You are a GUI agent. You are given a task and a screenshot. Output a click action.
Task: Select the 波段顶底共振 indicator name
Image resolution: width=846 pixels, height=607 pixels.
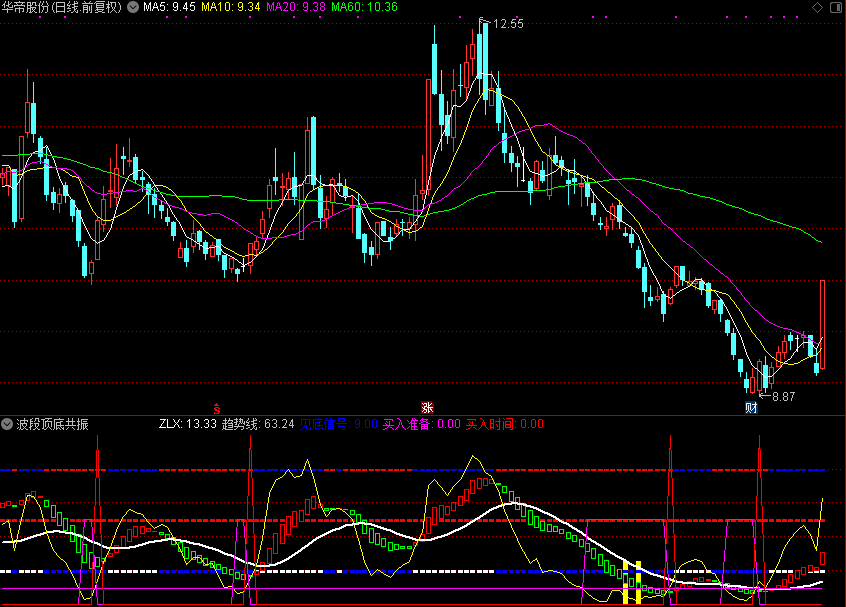pyautogui.click(x=52, y=424)
